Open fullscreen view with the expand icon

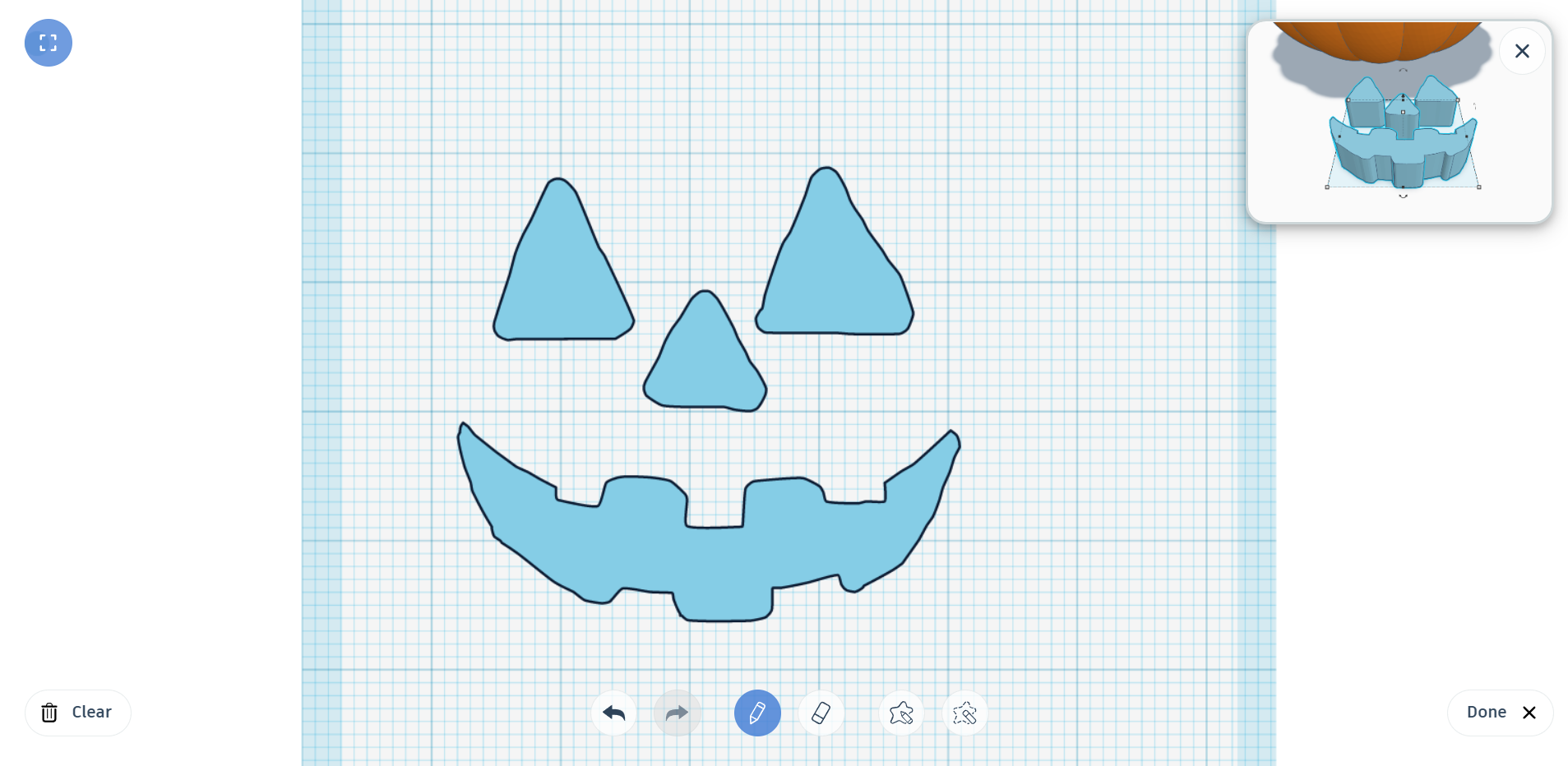click(x=48, y=42)
